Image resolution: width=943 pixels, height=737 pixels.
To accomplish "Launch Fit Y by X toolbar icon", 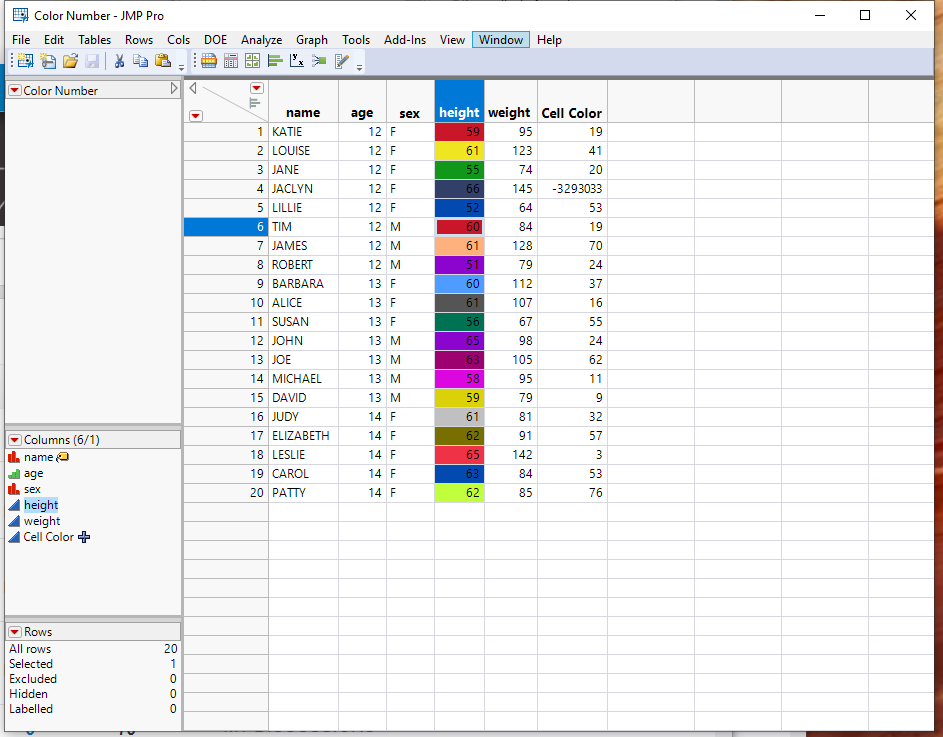I will click(297, 61).
